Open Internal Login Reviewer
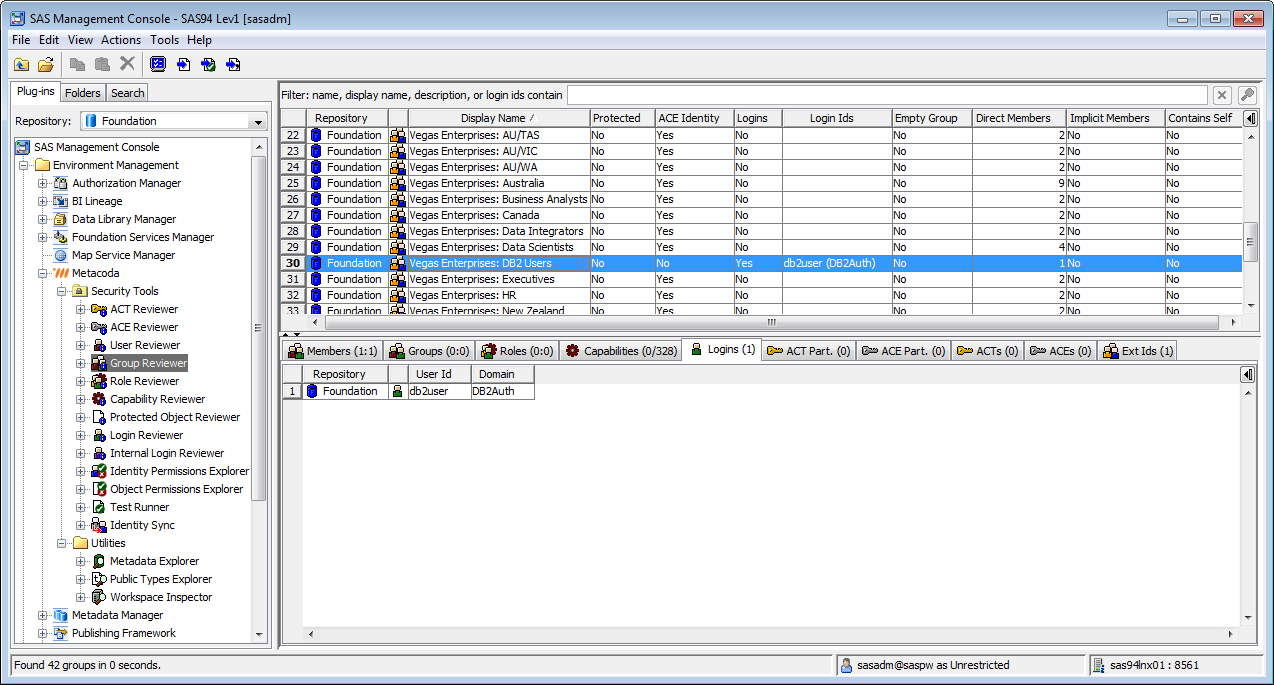The width and height of the screenshot is (1274, 685). pyautogui.click(x=167, y=453)
